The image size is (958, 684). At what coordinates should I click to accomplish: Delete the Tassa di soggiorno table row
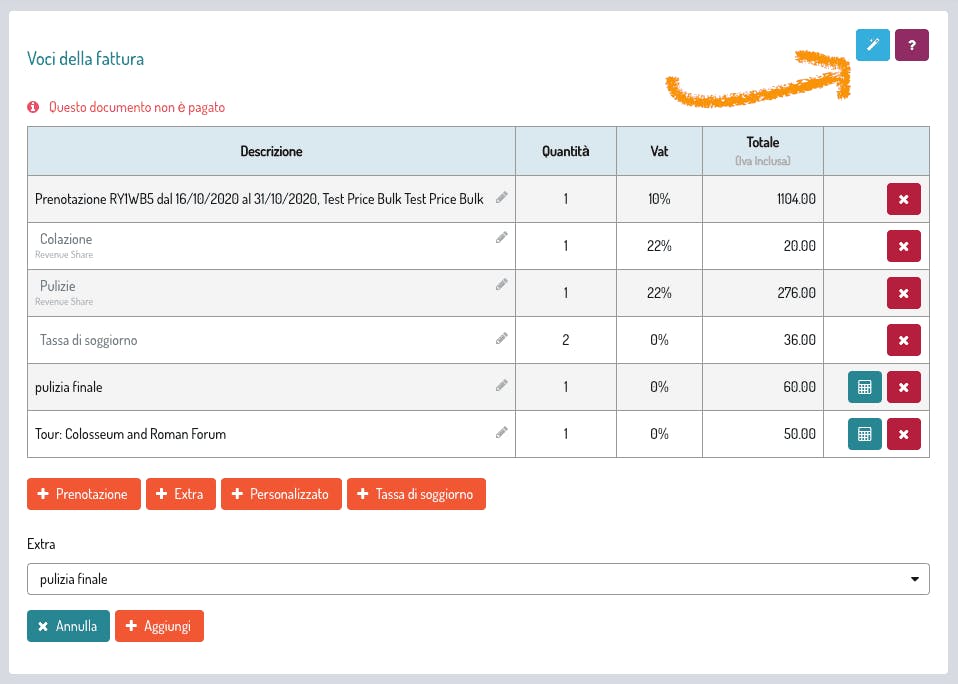[903, 340]
